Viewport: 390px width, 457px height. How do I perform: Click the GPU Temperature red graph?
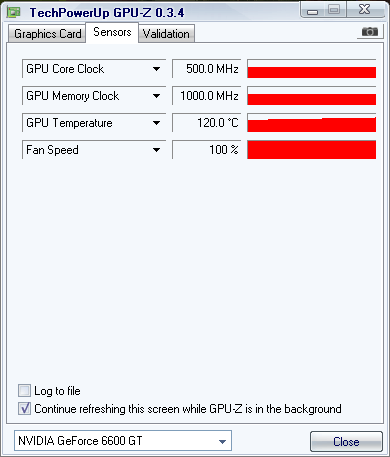click(312, 123)
